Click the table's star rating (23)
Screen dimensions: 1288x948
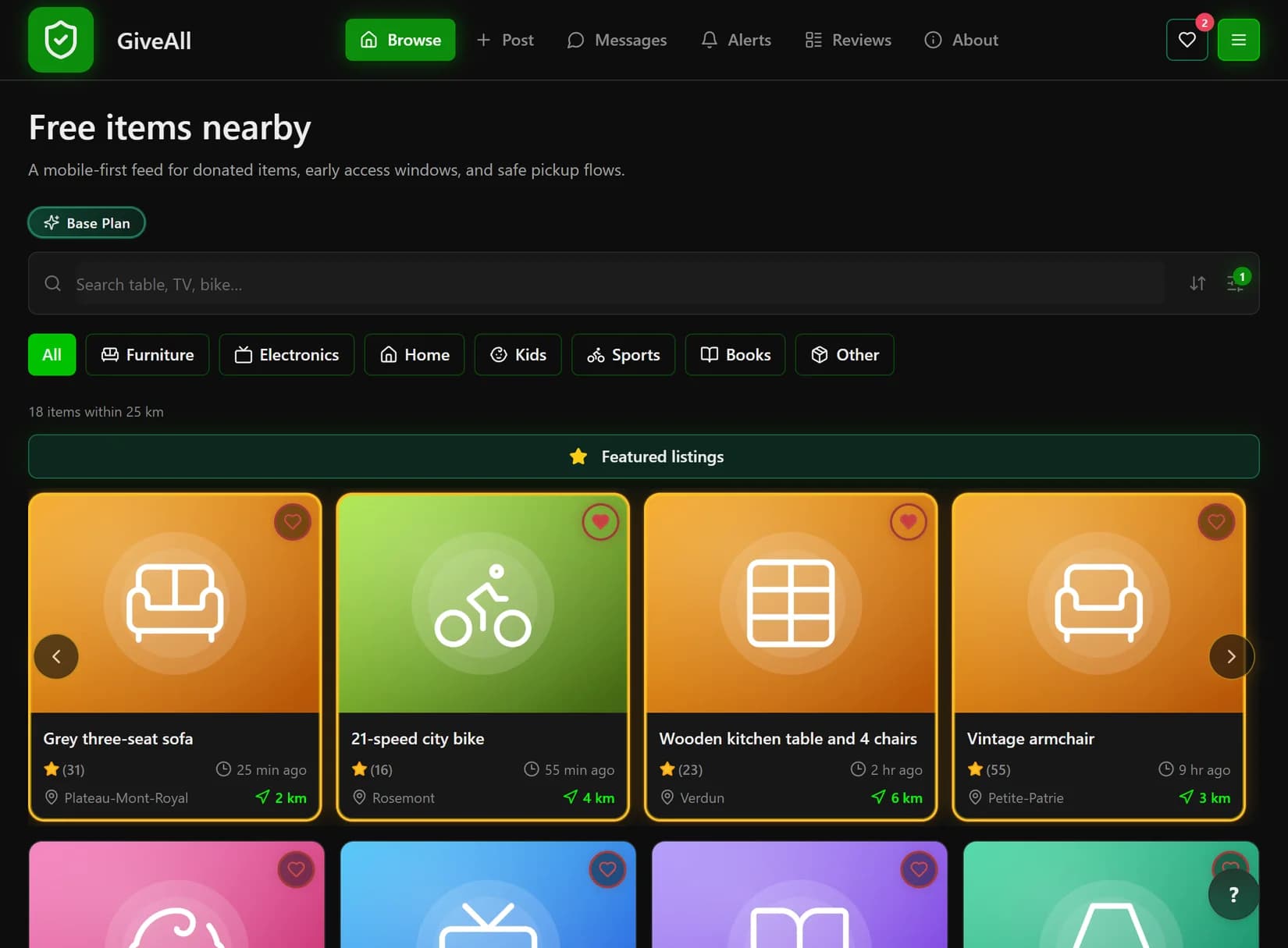click(x=681, y=769)
